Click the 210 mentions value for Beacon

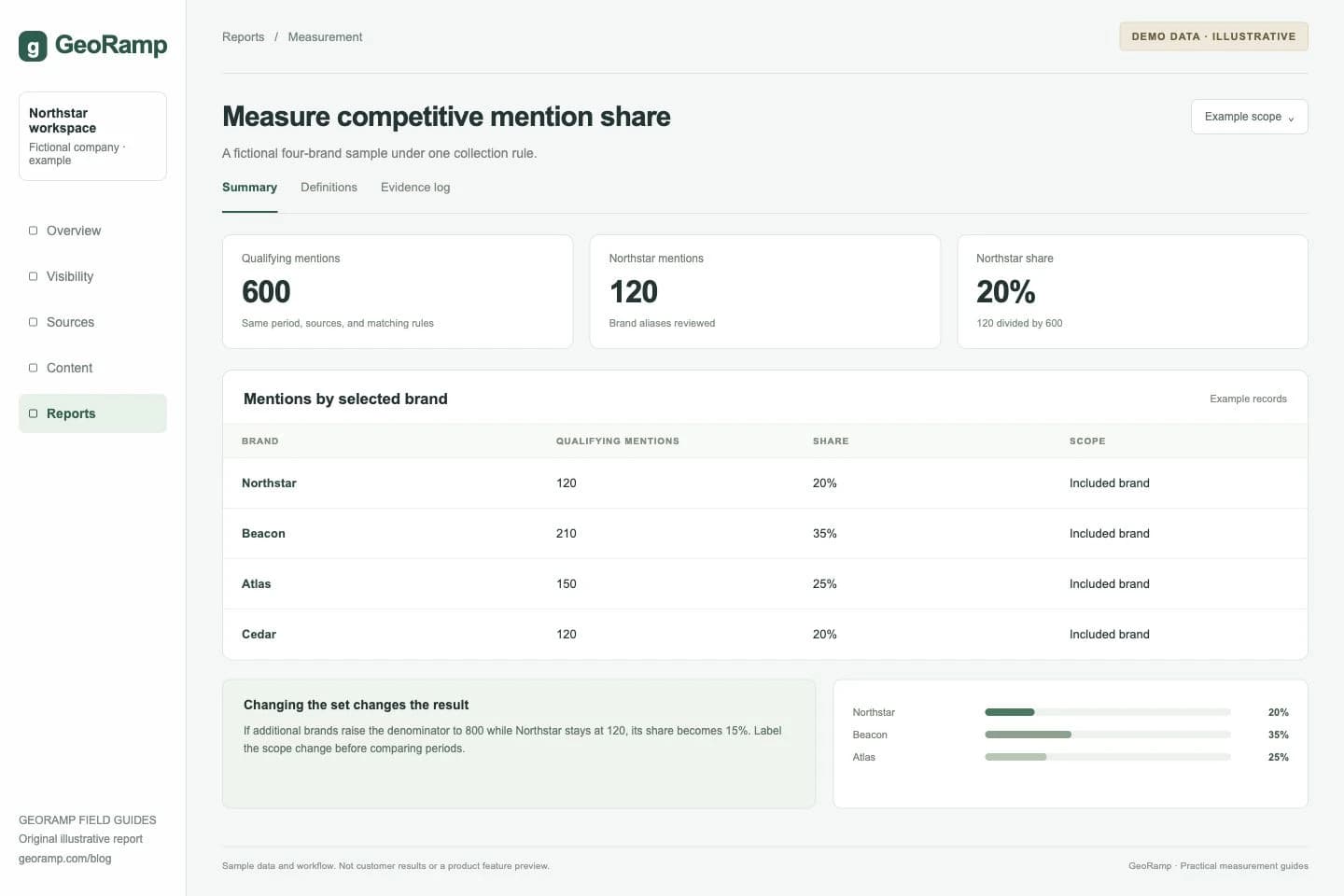(x=566, y=534)
